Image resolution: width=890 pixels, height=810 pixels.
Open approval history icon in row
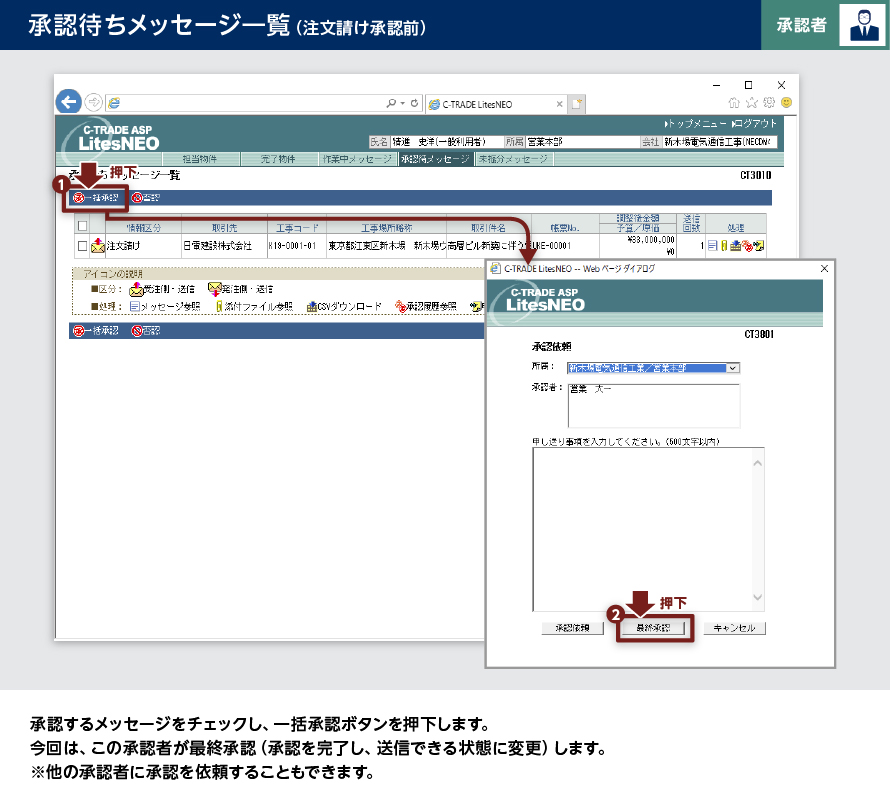pyautogui.click(x=747, y=245)
